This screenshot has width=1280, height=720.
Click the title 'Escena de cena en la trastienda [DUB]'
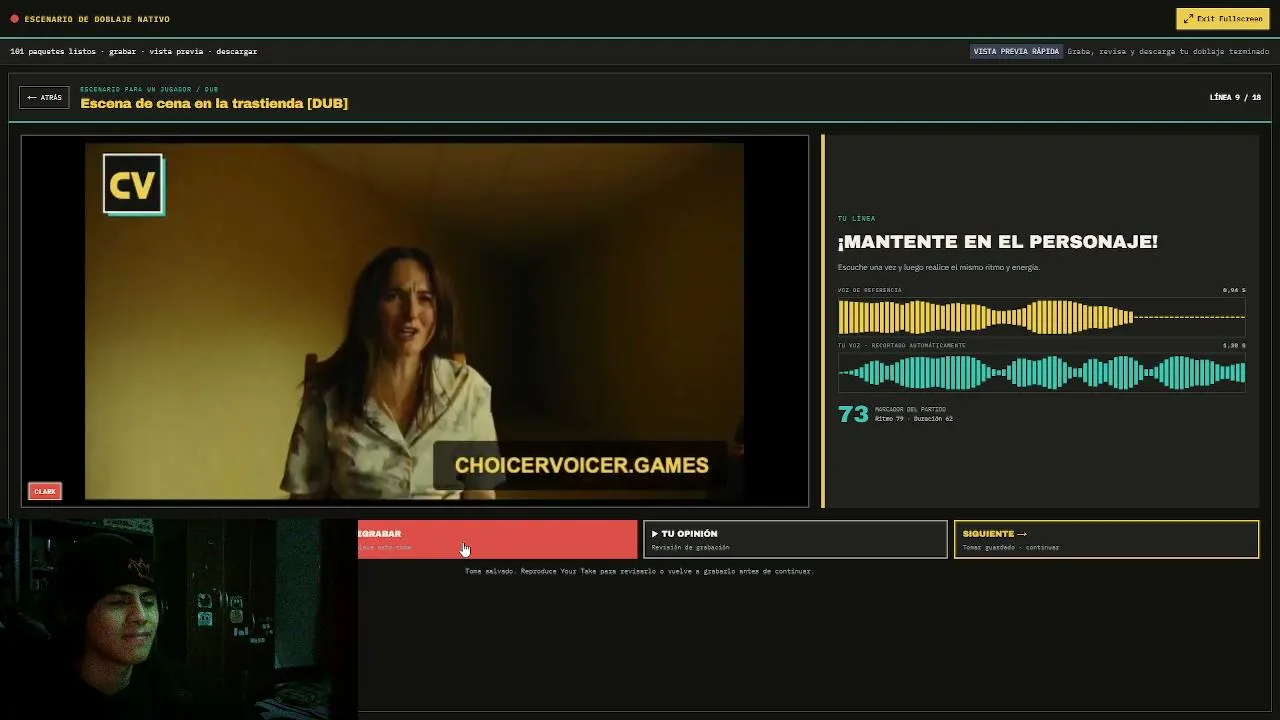click(214, 103)
